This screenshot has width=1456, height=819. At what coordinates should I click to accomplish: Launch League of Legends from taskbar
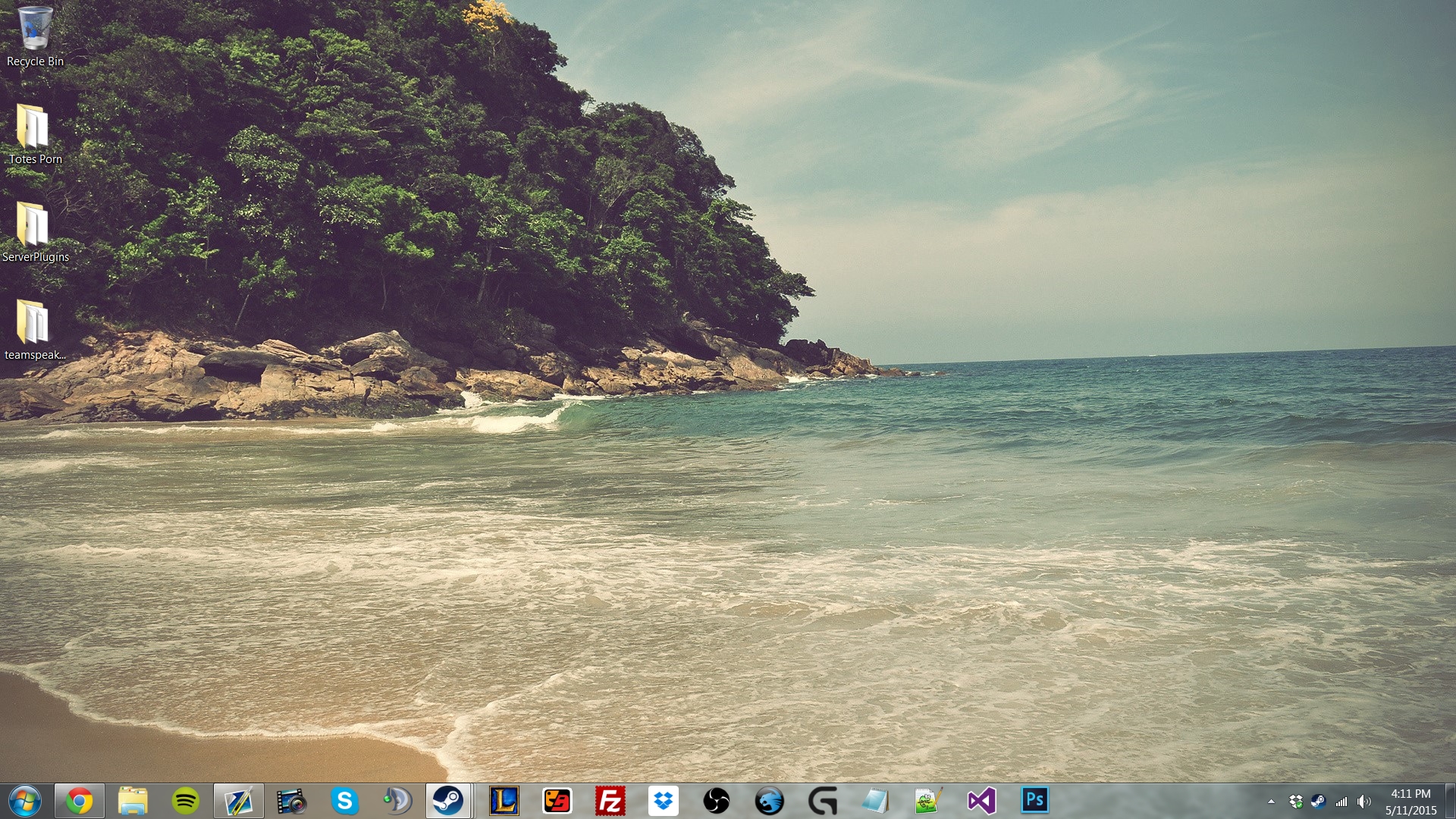pyautogui.click(x=504, y=801)
